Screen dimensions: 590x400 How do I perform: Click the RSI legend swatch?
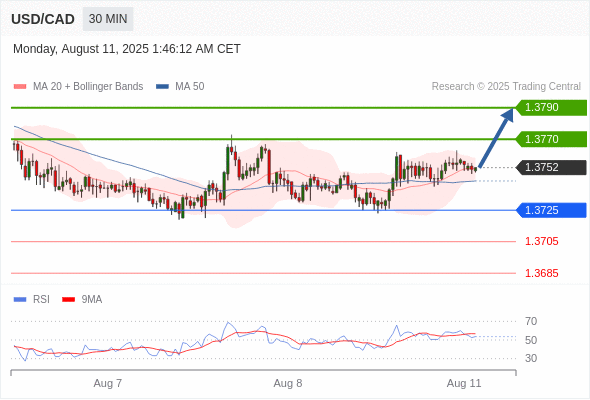point(20,300)
